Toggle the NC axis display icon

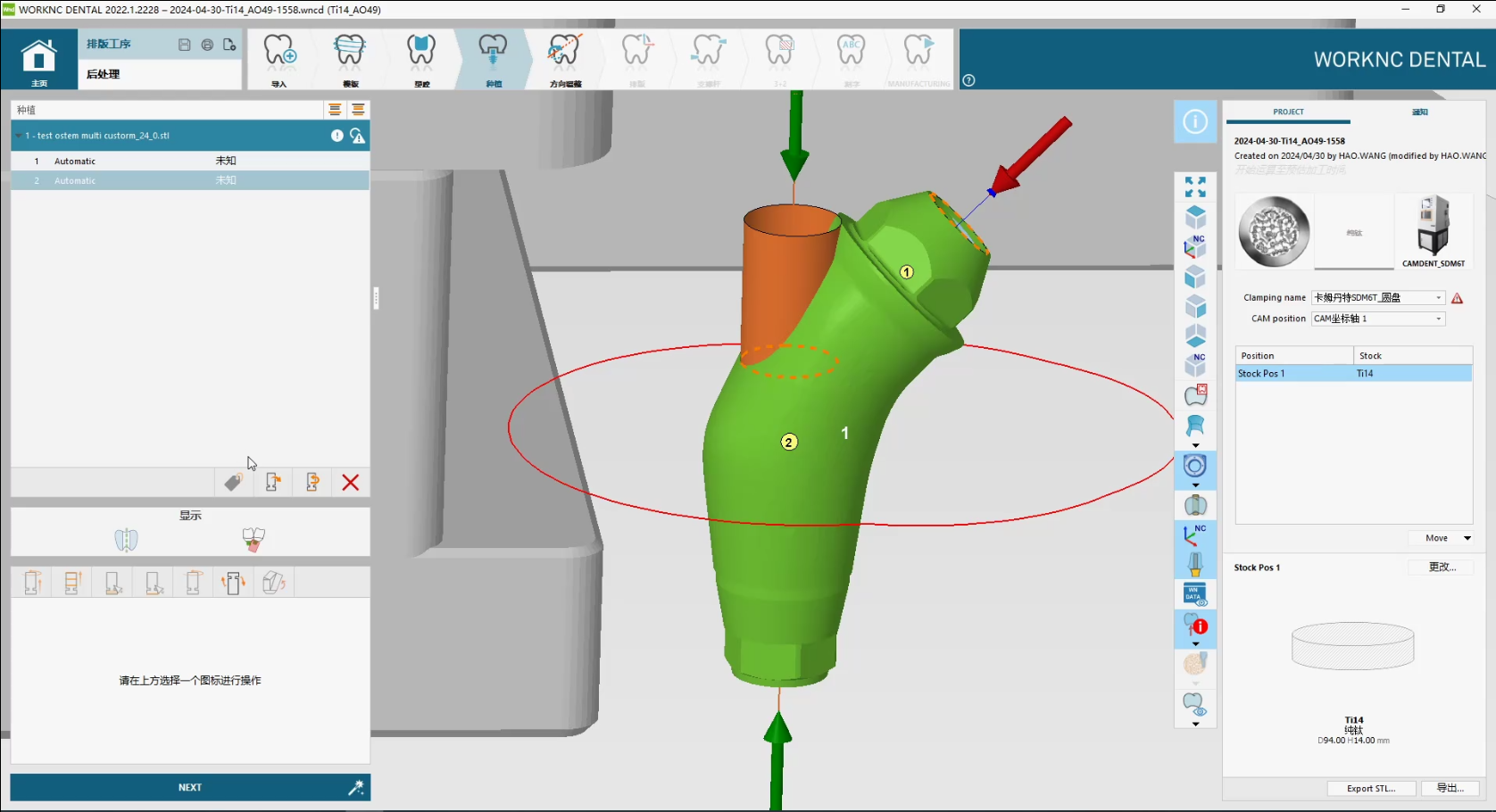click(x=1194, y=534)
